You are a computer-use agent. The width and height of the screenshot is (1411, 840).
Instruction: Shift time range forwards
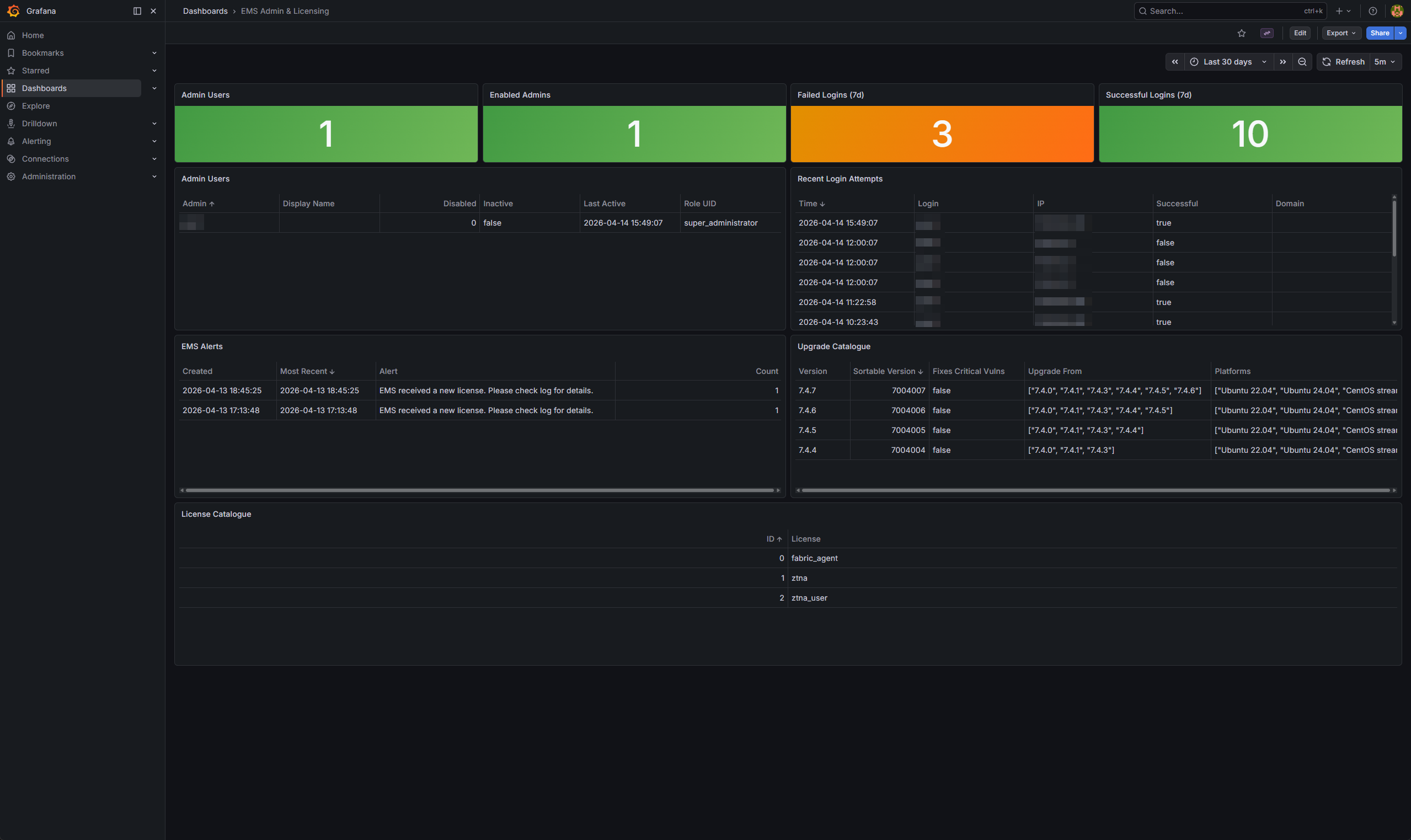pos(1282,62)
